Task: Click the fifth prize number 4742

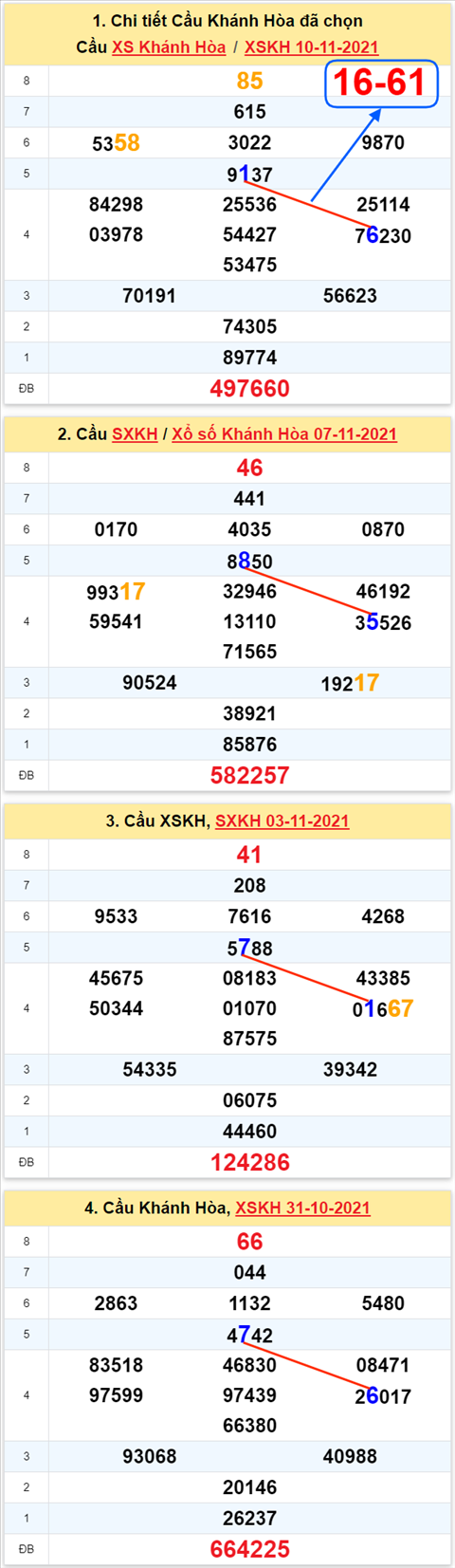Action: (250, 1336)
